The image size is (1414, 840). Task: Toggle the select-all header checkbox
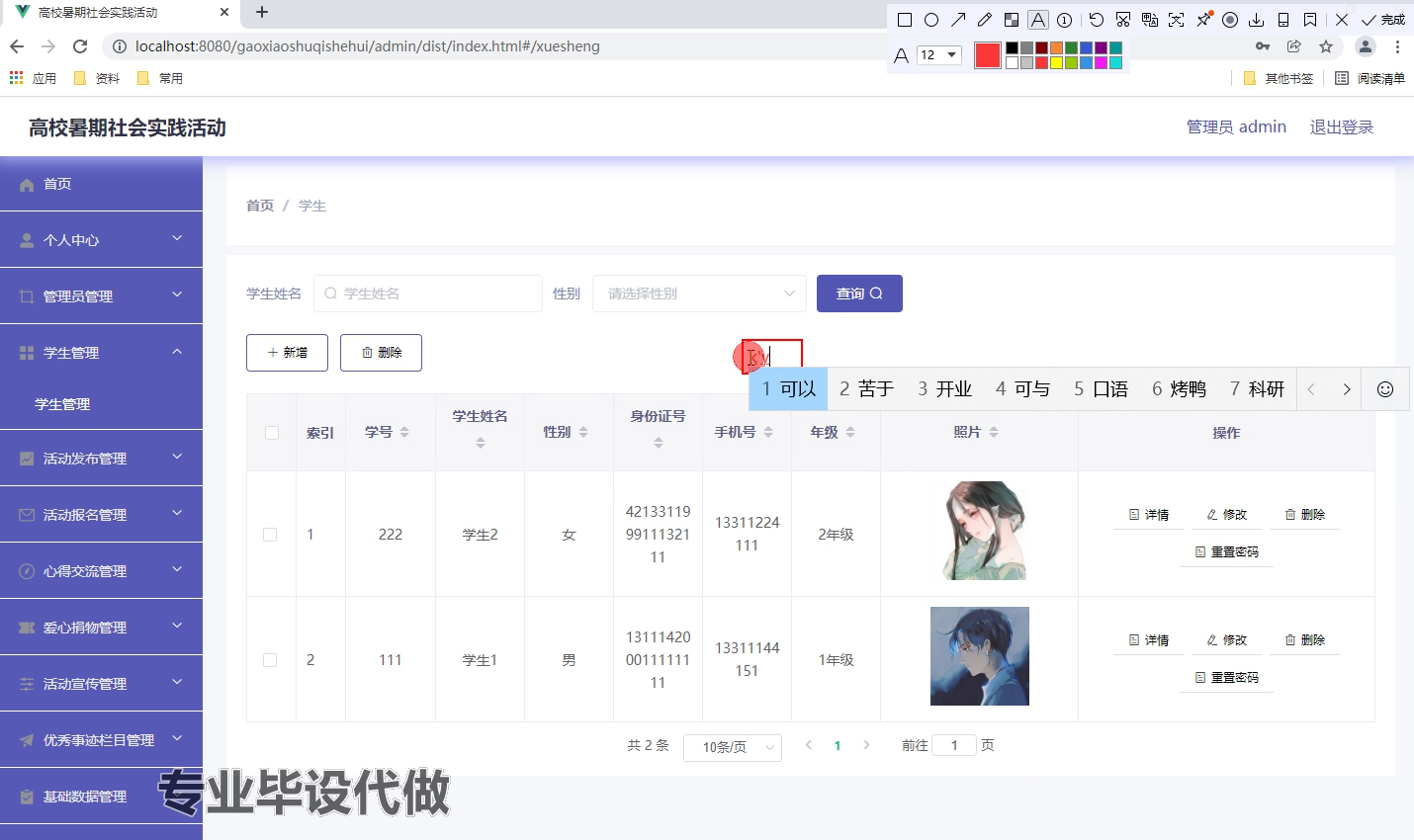click(x=272, y=433)
